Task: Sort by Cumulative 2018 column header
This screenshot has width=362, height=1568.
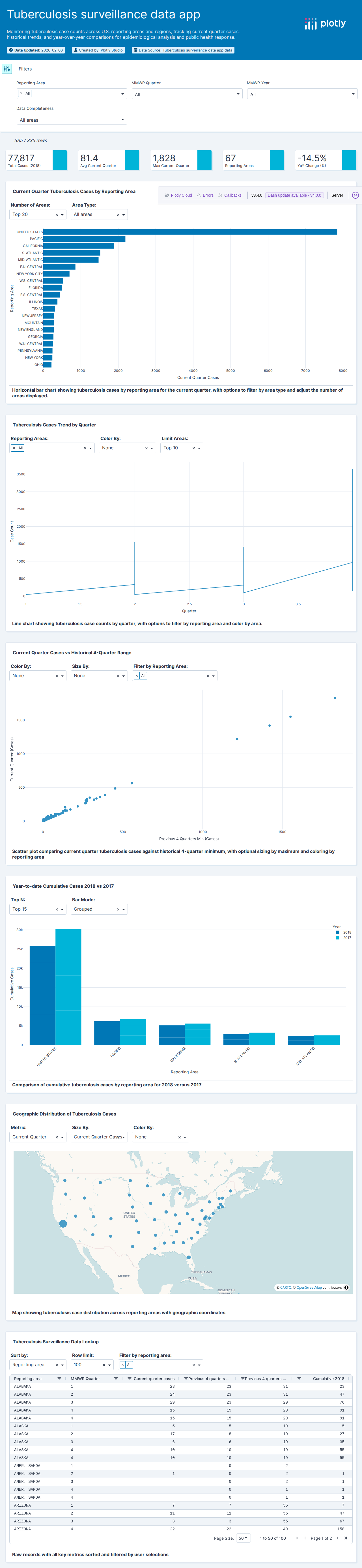Action: pyautogui.click(x=329, y=1379)
